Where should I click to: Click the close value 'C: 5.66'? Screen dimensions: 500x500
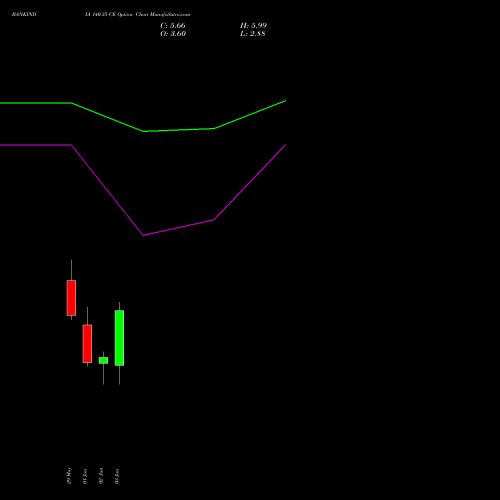click(x=173, y=26)
